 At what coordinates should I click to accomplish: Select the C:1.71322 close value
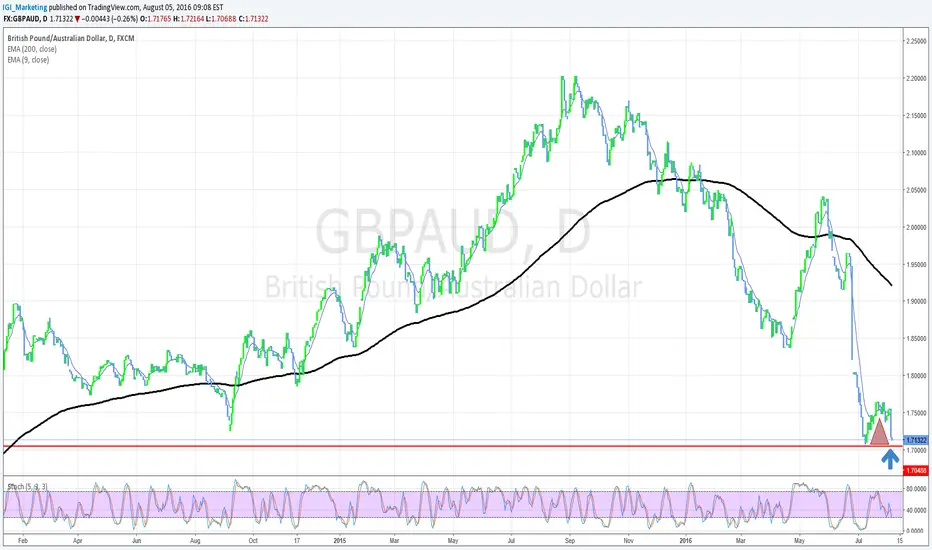click(x=254, y=19)
